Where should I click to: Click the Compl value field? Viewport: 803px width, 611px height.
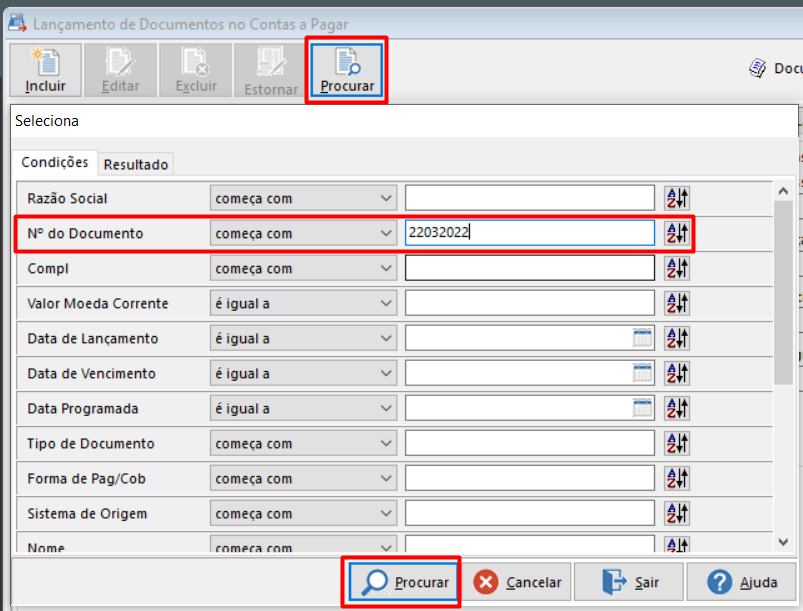click(x=530, y=268)
